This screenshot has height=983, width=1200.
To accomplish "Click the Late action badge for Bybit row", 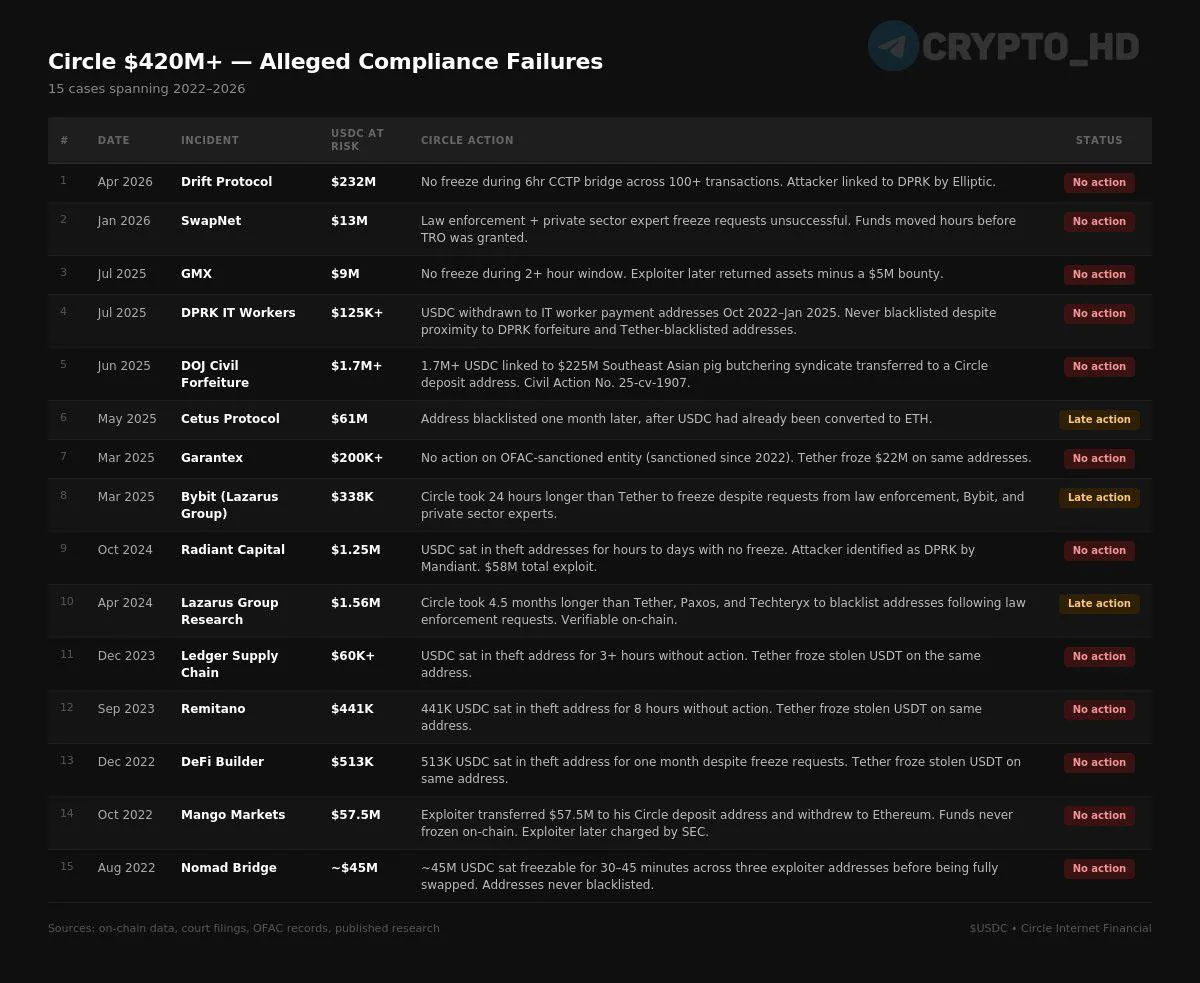I will coord(1098,498).
